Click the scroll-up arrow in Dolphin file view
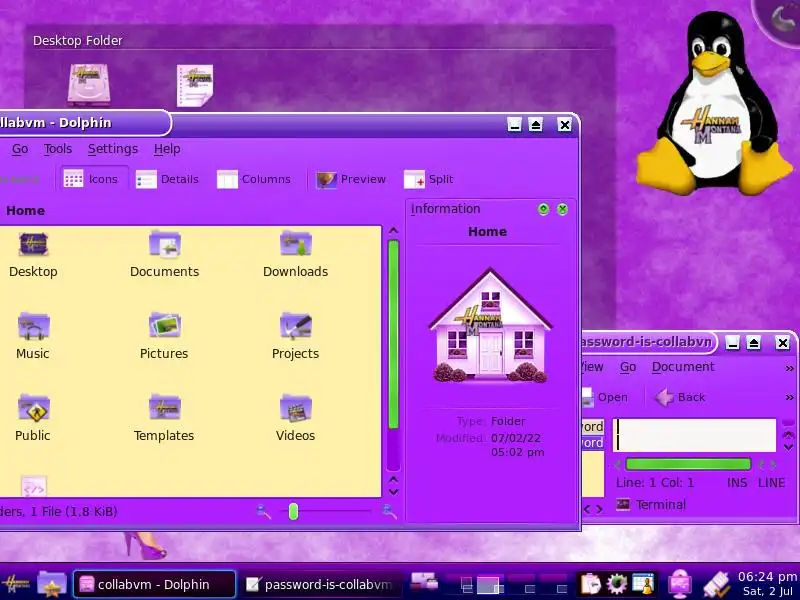Viewport: 800px width, 600px height. [393, 231]
